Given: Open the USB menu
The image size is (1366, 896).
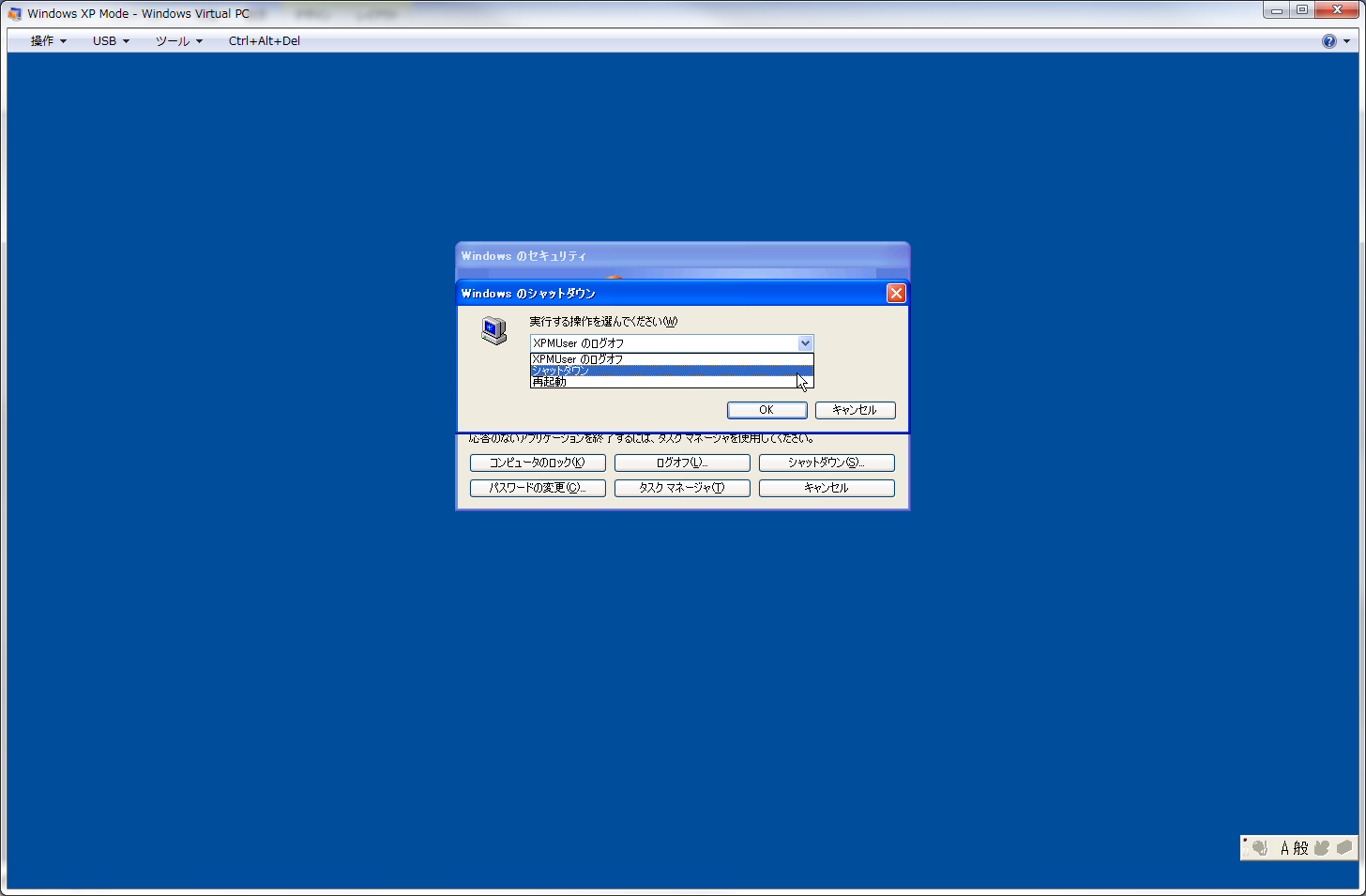Looking at the screenshot, I should (111, 40).
